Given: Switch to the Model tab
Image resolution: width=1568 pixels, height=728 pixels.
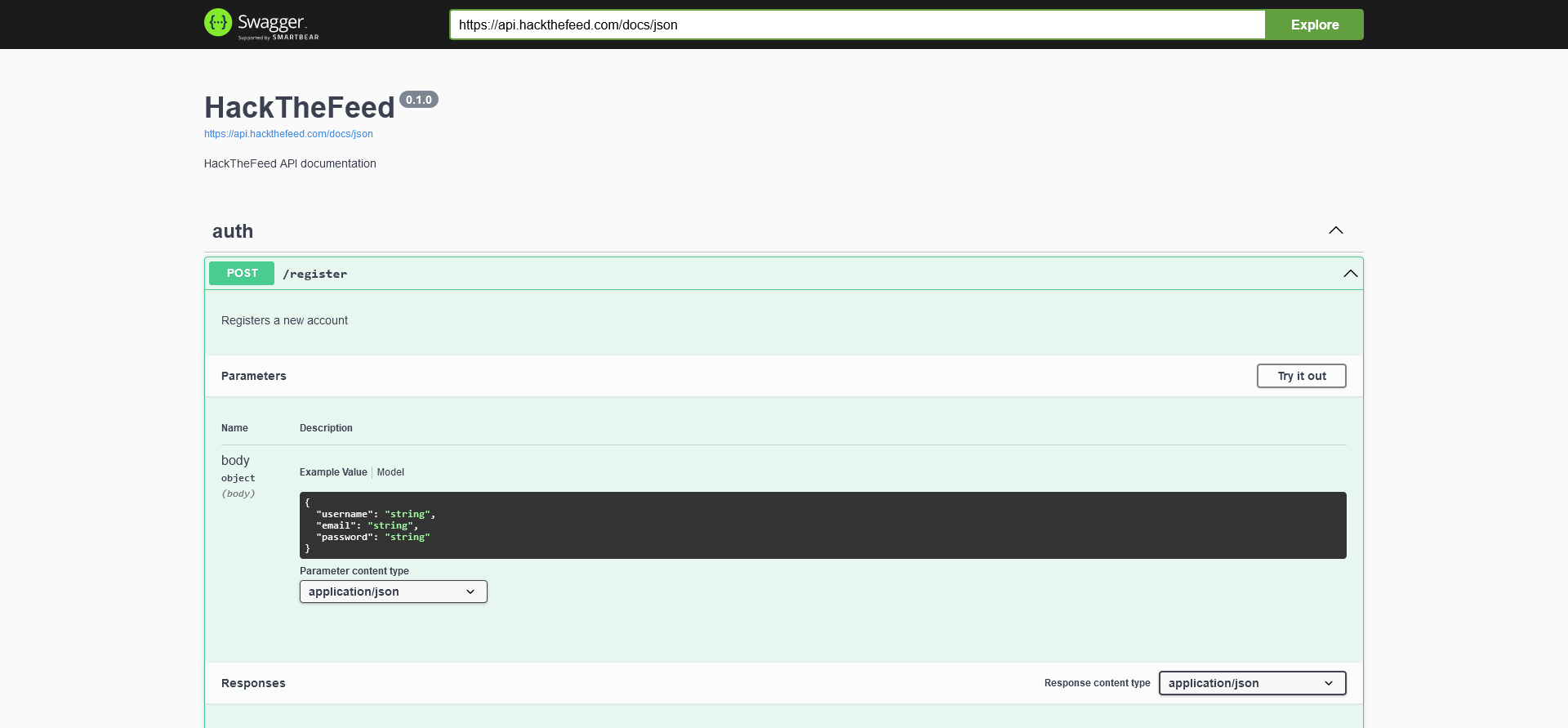Looking at the screenshot, I should pos(390,472).
